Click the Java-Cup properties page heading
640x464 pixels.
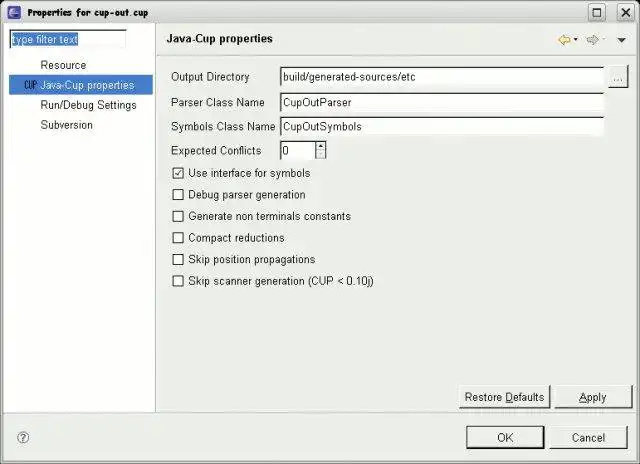pyautogui.click(x=220, y=39)
